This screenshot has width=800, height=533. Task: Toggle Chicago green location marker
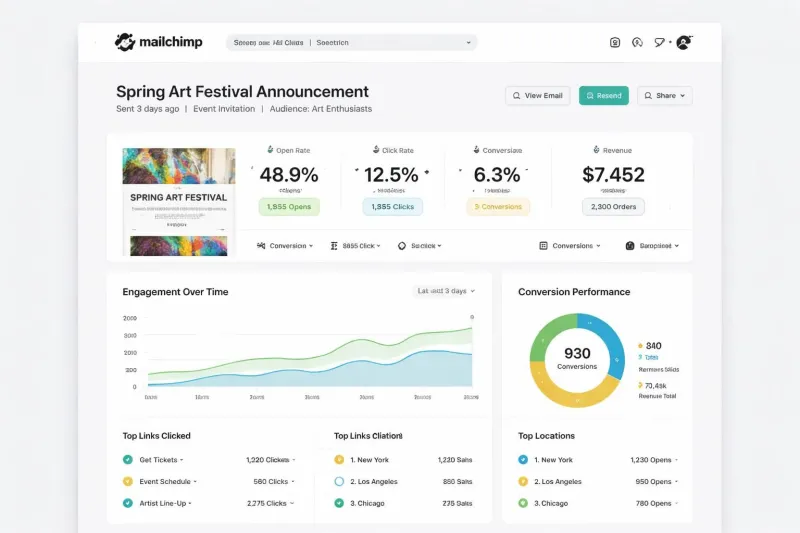point(523,503)
